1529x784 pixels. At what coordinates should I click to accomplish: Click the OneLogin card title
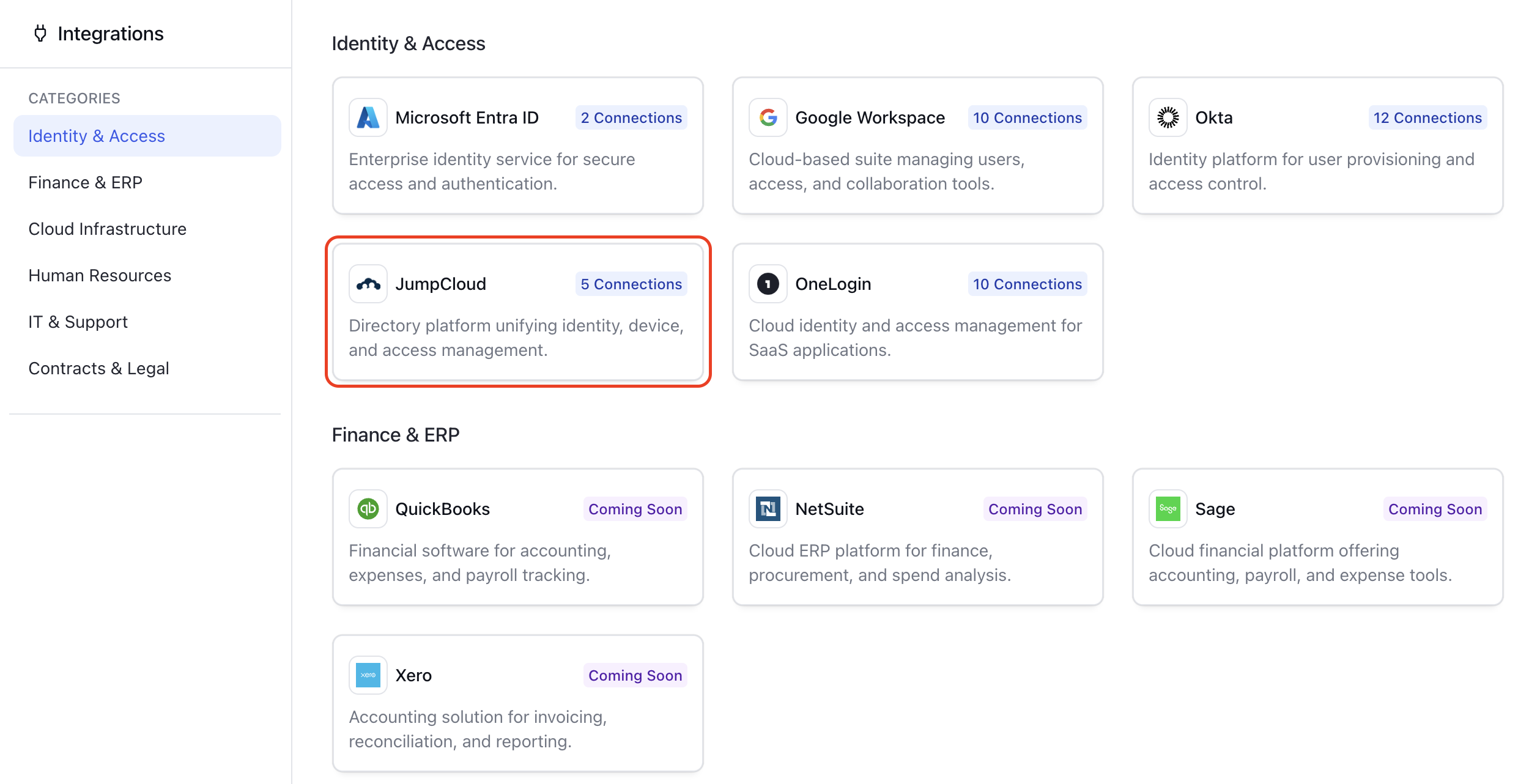pyautogui.click(x=833, y=284)
